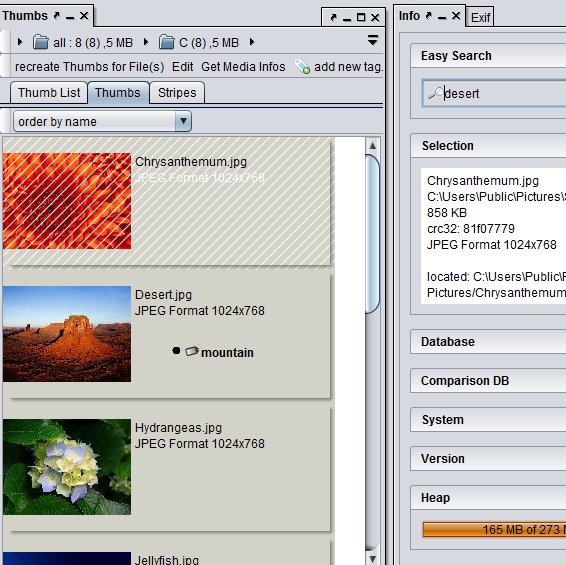Close the Info tab with its X
The image size is (566, 565).
tap(456, 16)
